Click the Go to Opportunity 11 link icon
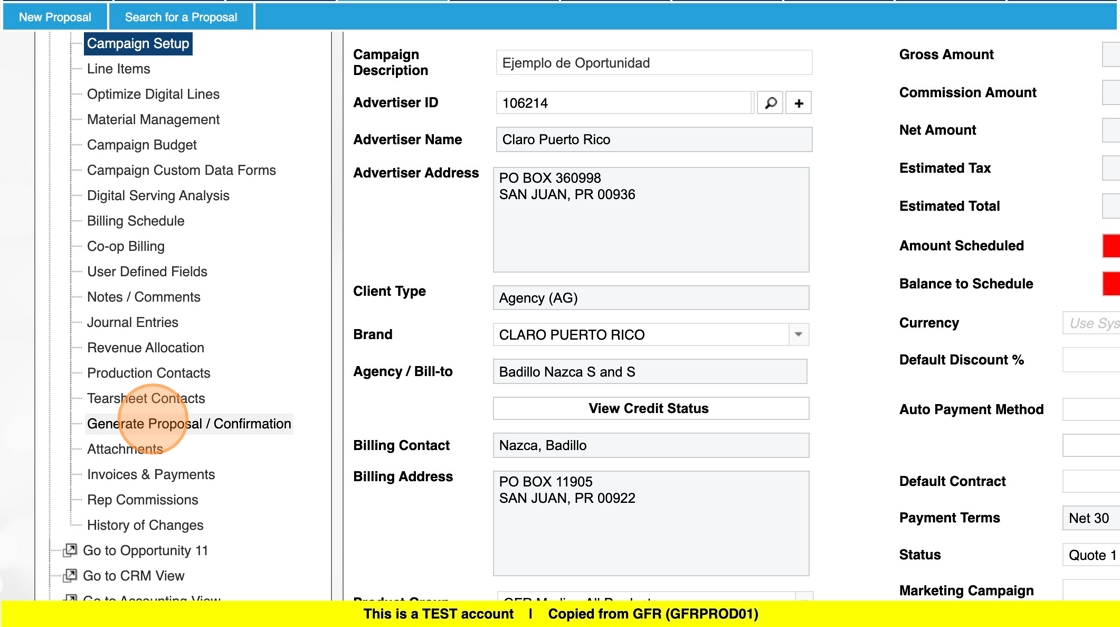The width and height of the screenshot is (1120, 627). coord(70,550)
